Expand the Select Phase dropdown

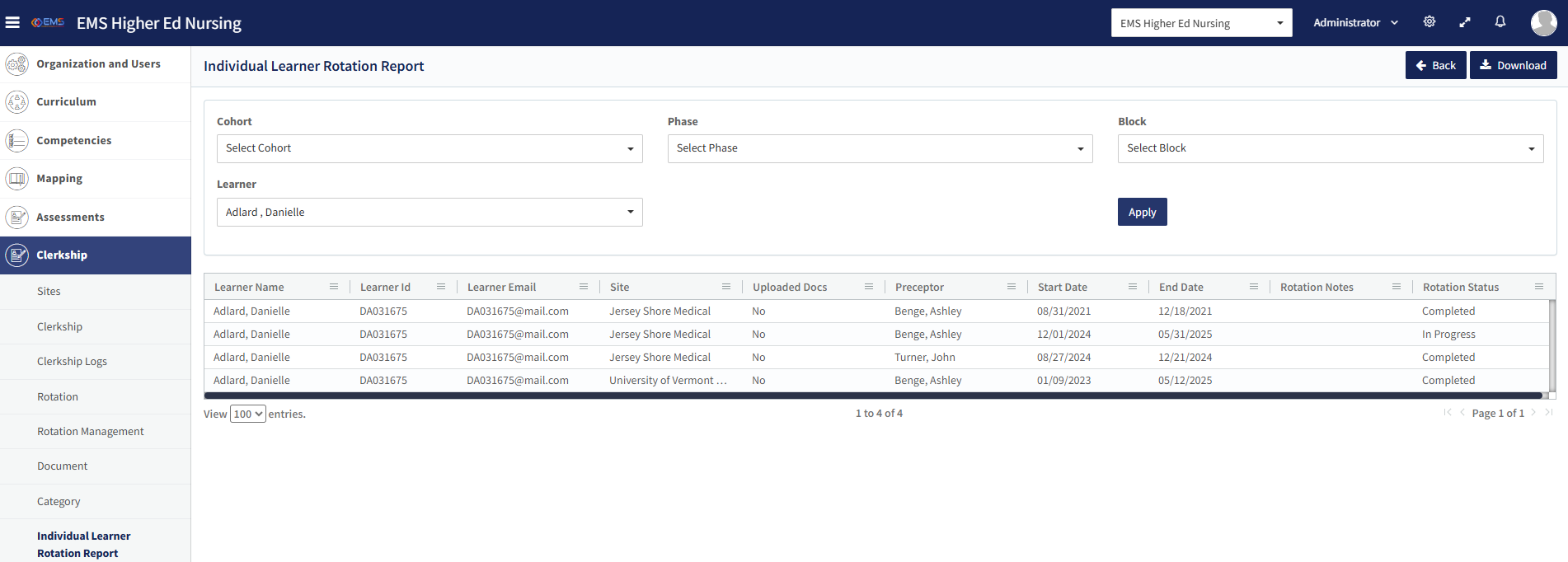coord(880,148)
